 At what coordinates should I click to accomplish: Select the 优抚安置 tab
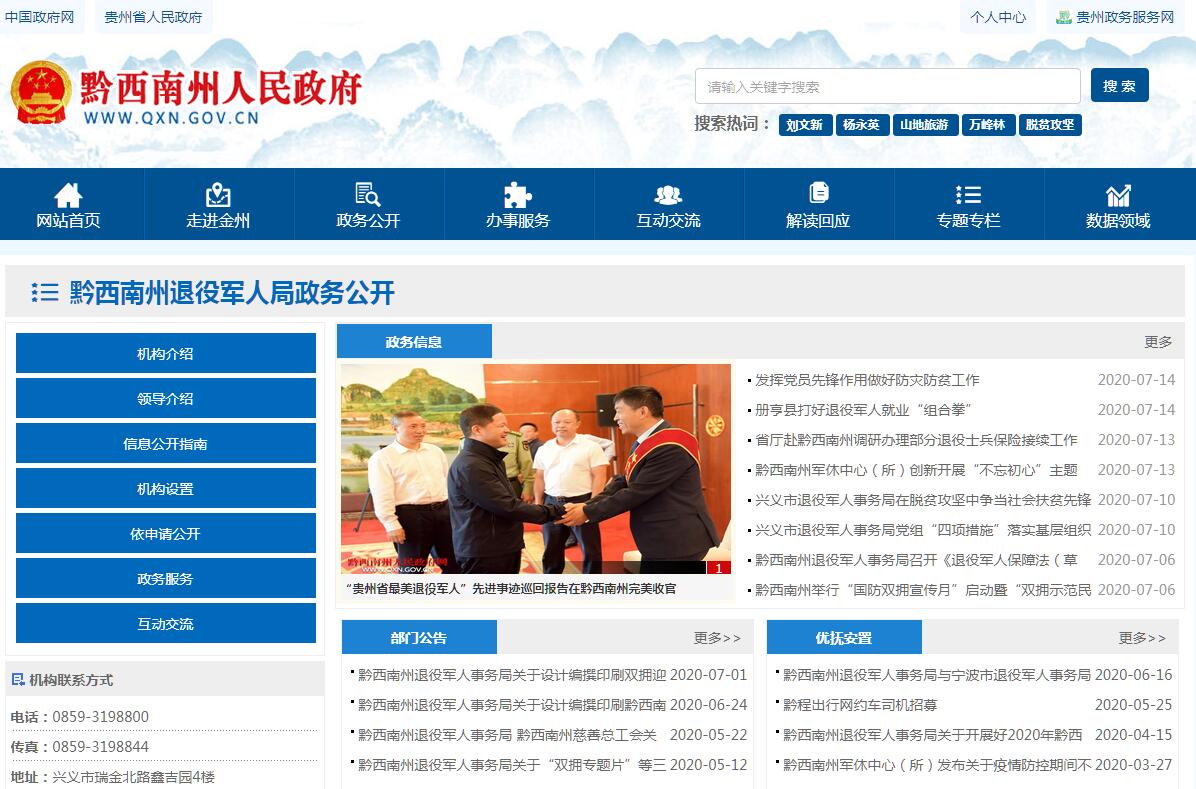pyautogui.click(x=844, y=637)
